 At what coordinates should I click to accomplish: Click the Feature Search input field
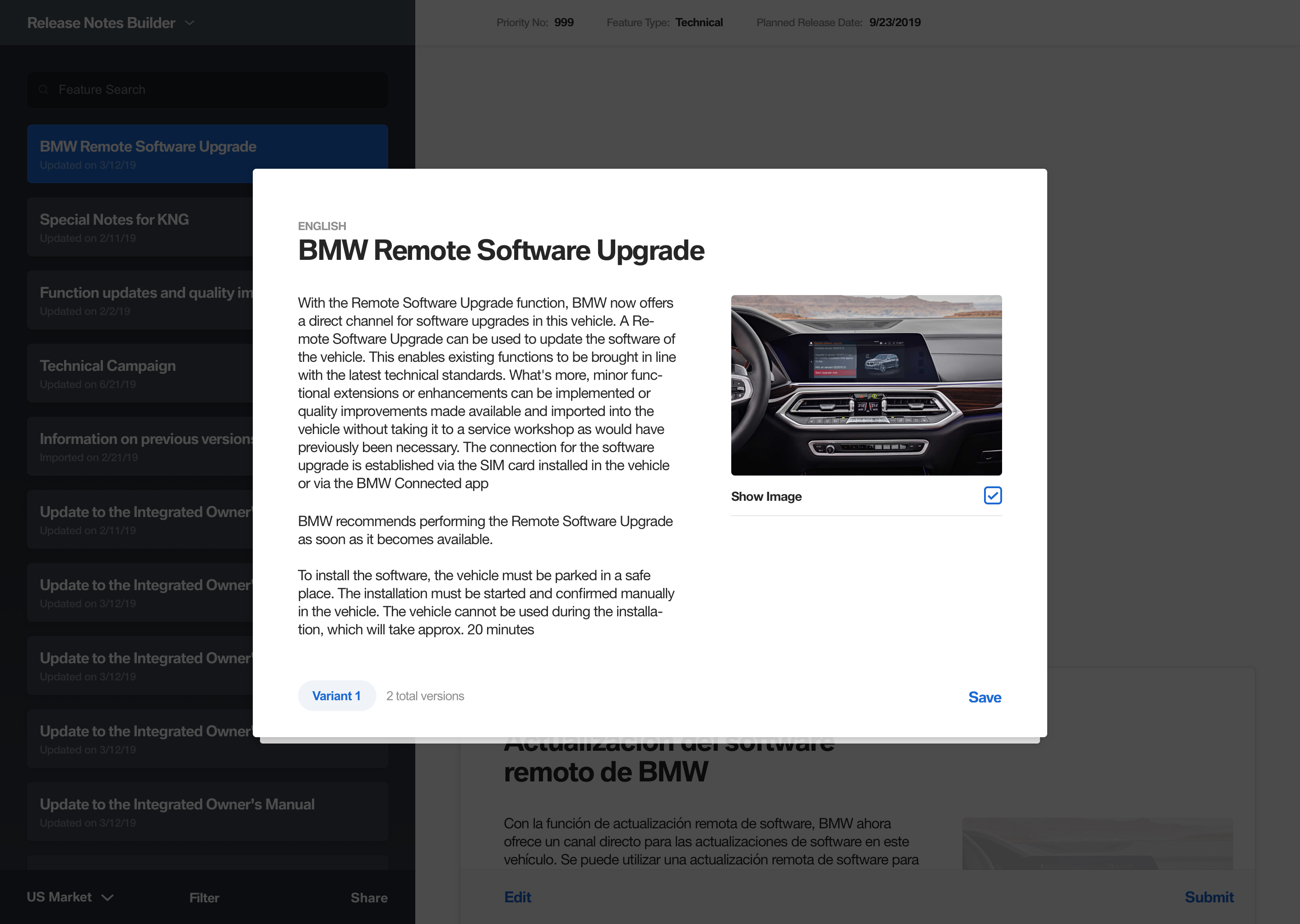click(208, 90)
